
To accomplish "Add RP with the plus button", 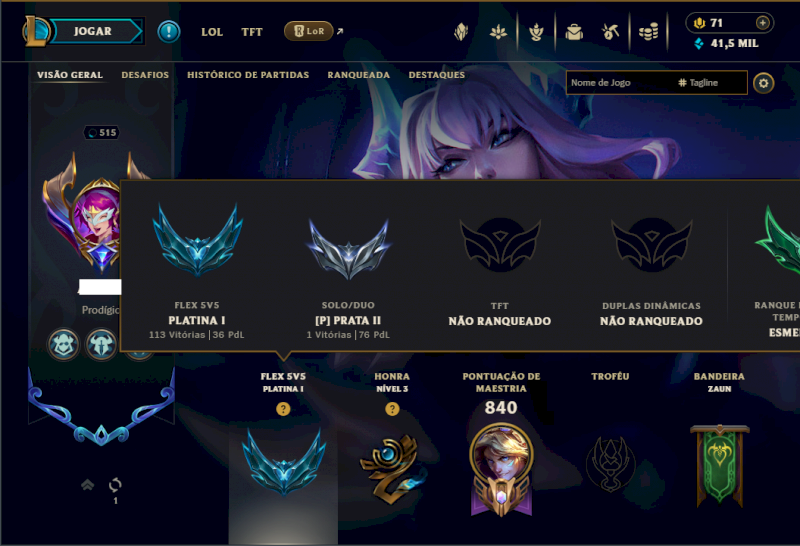I will coord(762,22).
